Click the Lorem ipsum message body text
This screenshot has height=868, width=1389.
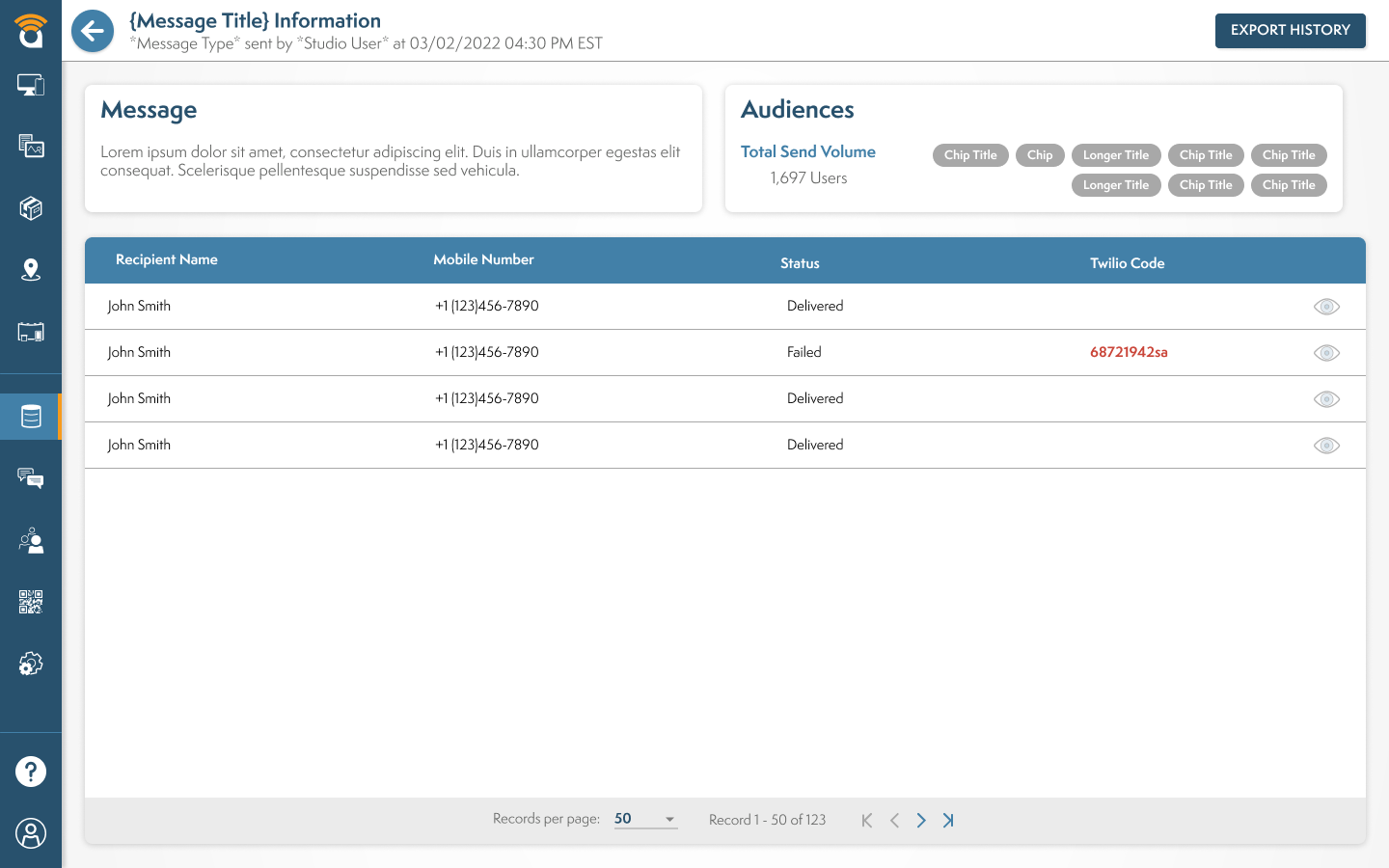click(x=391, y=161)
